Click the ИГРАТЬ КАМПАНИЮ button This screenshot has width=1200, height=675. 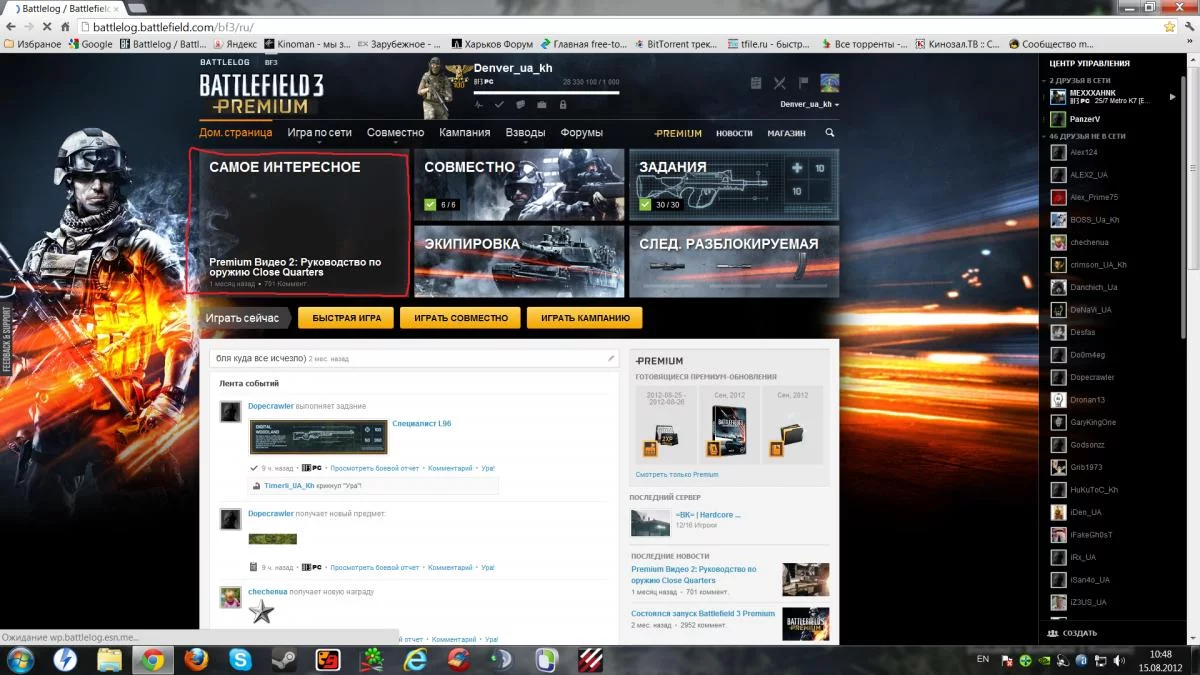(585, 318)
